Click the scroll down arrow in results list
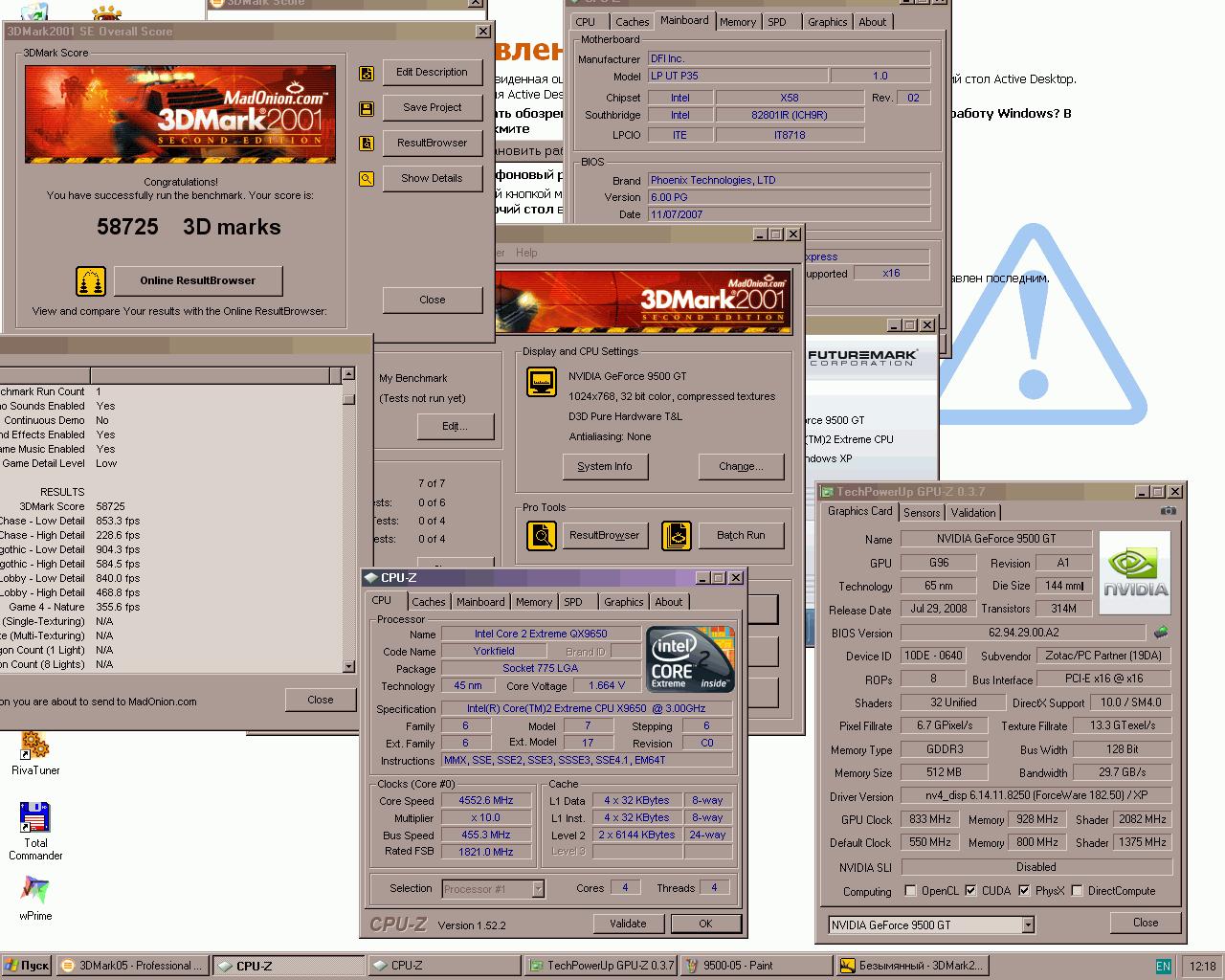Viewport: 1225px width, 980px height. click(x=348, y=666)
